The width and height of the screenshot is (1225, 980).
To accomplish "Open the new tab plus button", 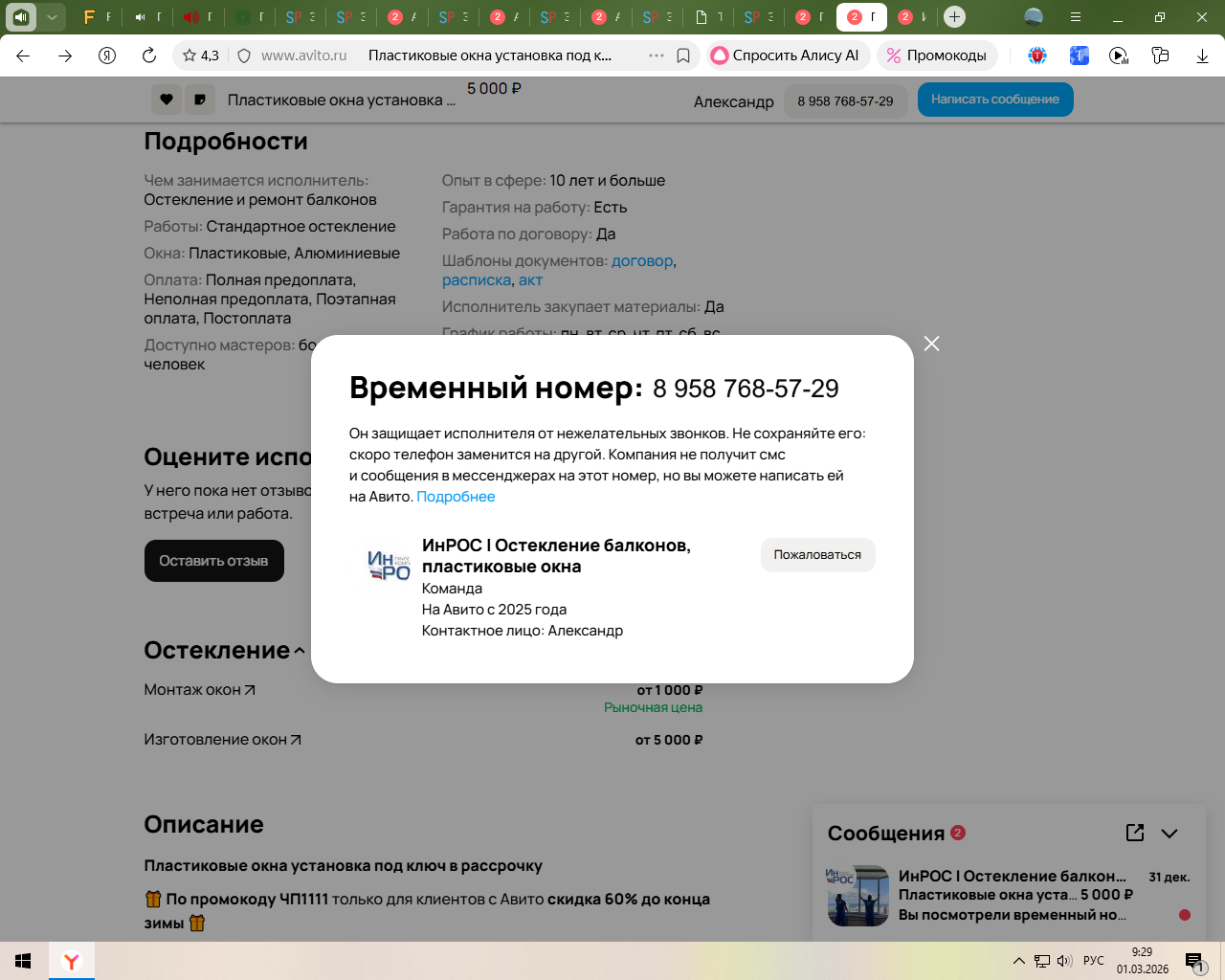I will pyautogui.click(x=954, y=16).
